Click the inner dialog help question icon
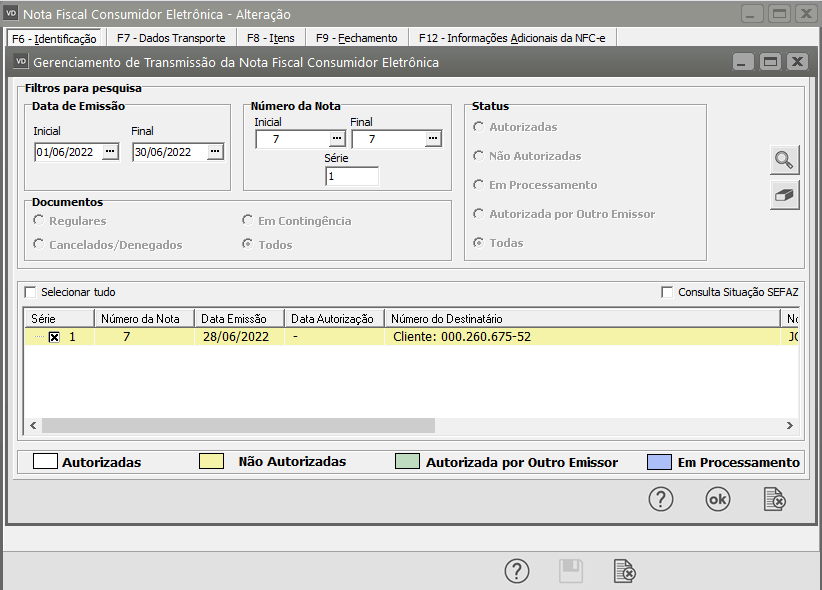The width and height of the screenshot is (822, 590). tap(661, 500)
